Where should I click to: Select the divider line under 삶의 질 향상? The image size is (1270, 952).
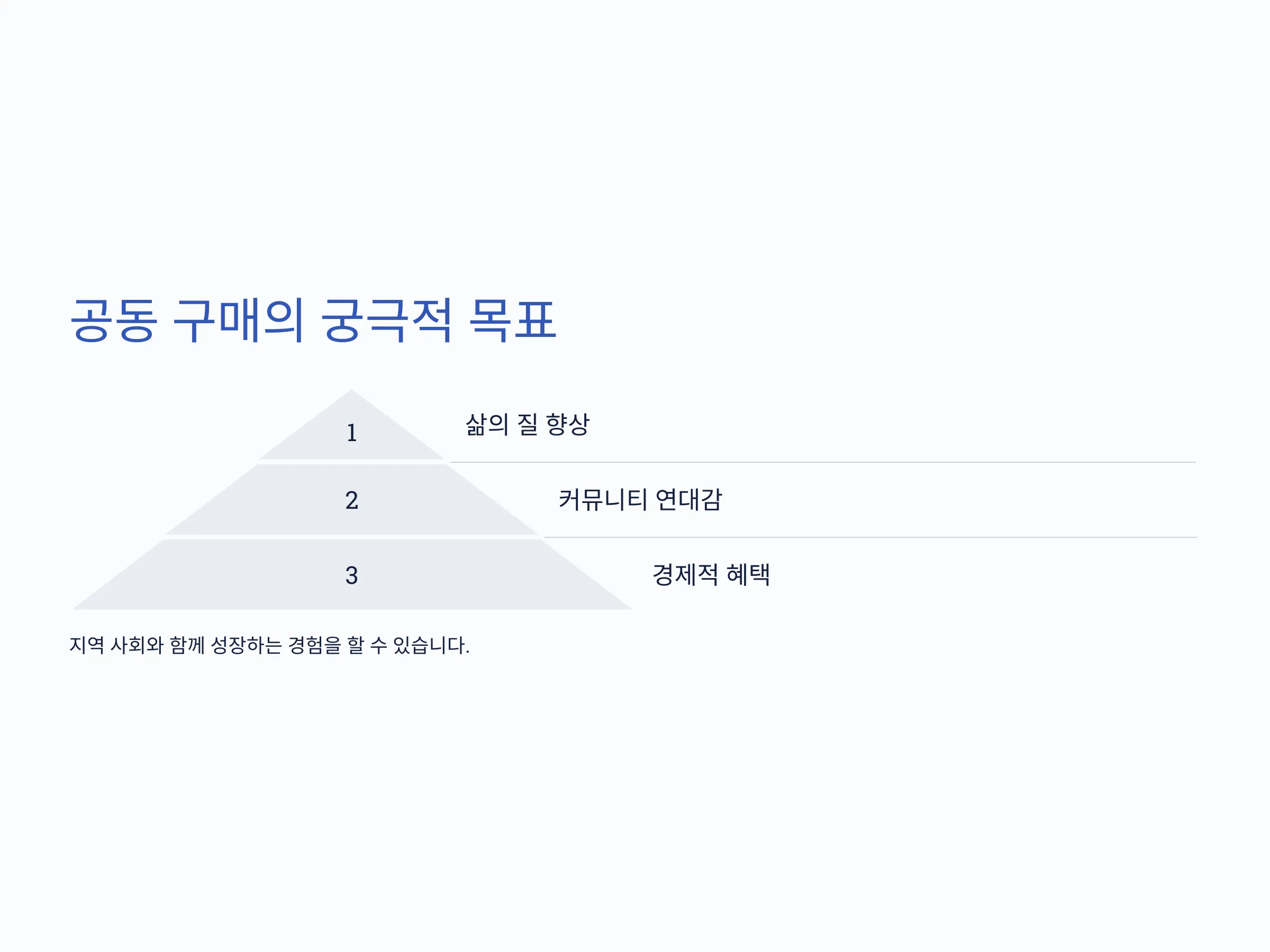coord(822,462)
